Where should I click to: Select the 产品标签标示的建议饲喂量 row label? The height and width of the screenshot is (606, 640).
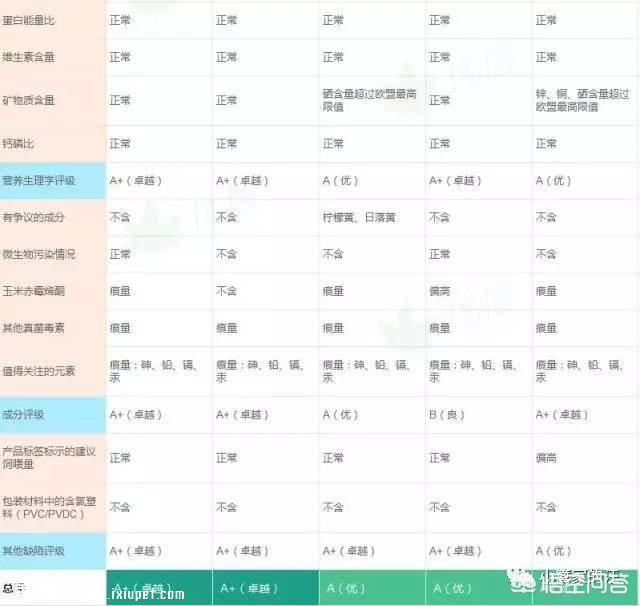(49, 457)
